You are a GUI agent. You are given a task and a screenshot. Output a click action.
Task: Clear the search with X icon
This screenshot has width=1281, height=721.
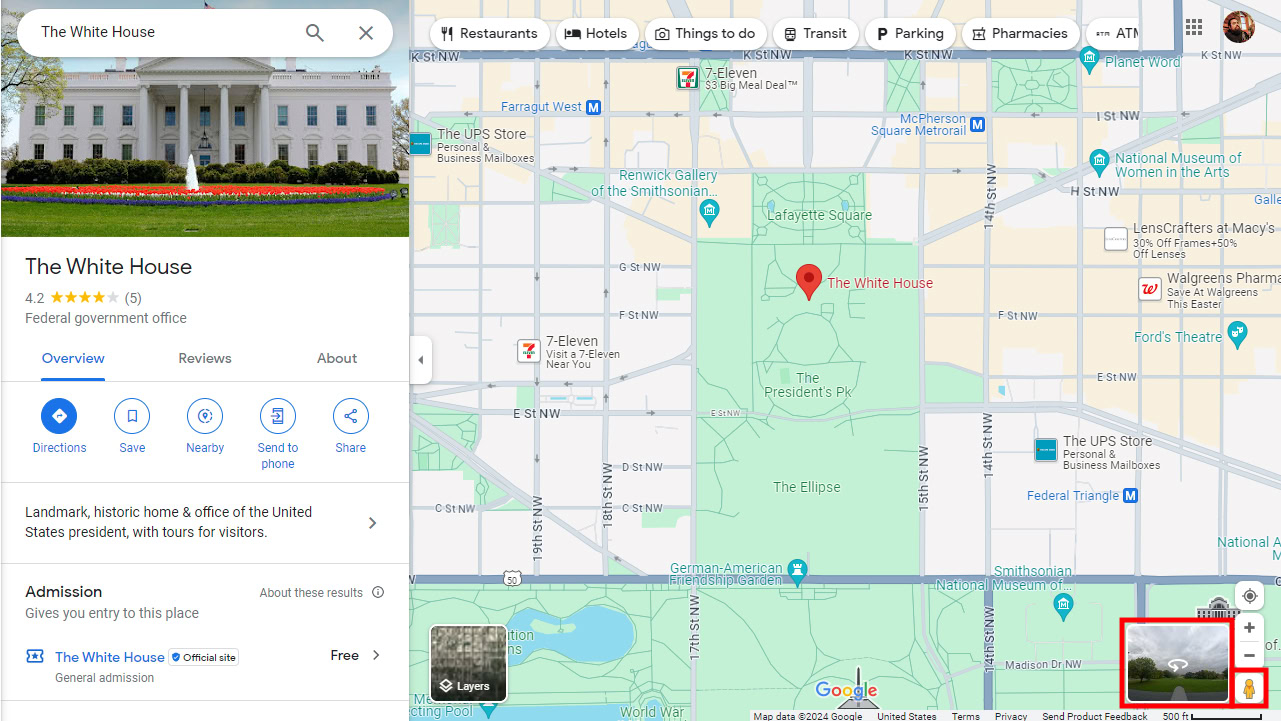coord(366,33)
